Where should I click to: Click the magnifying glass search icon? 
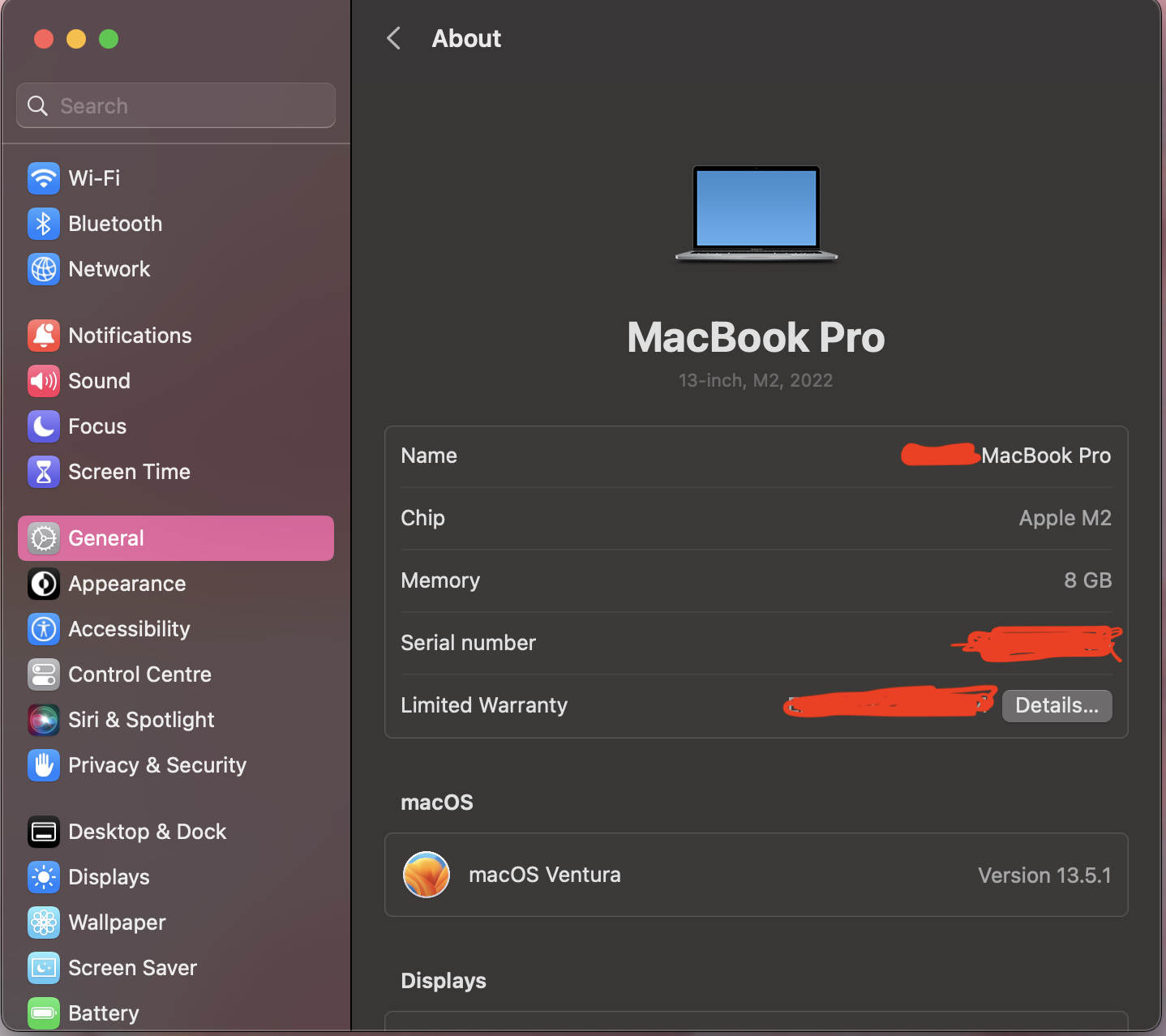pyautogui.click(x=37, y=105)
